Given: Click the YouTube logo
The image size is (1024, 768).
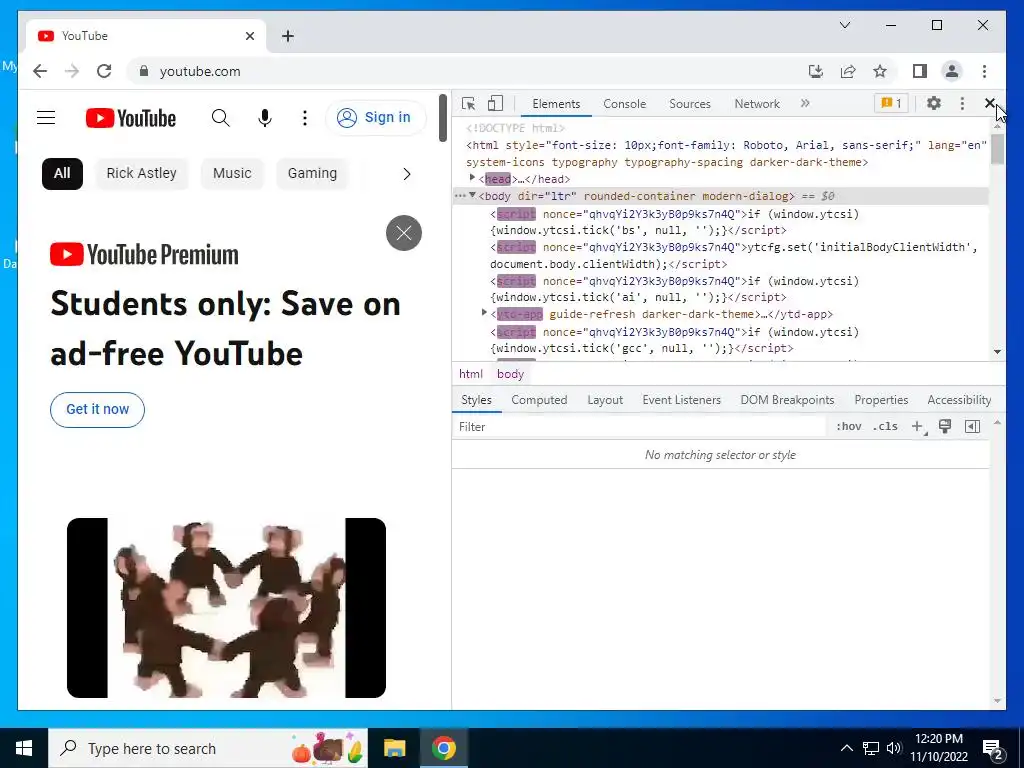Looking at the screenshot, I should [x=131, y=118].
